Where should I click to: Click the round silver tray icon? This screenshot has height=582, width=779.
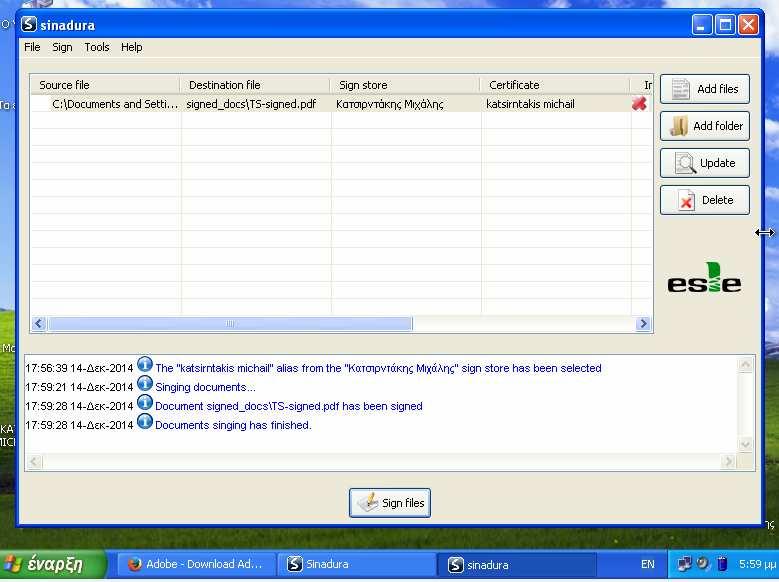pos(703,564)
